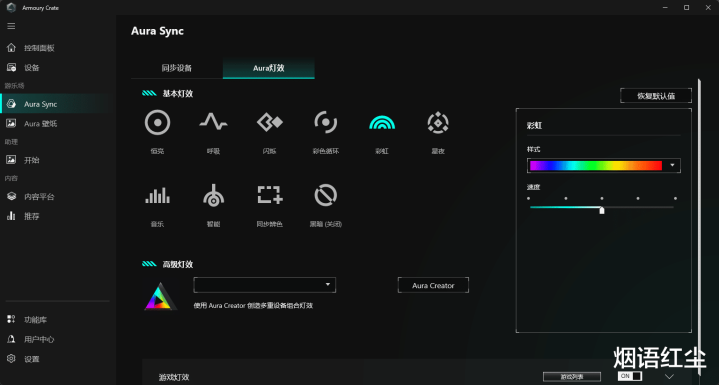Image resolution: width=719 pixels, height=385 pixels.
Task: Click the Aura Sync page title
Action: point(157,31)
